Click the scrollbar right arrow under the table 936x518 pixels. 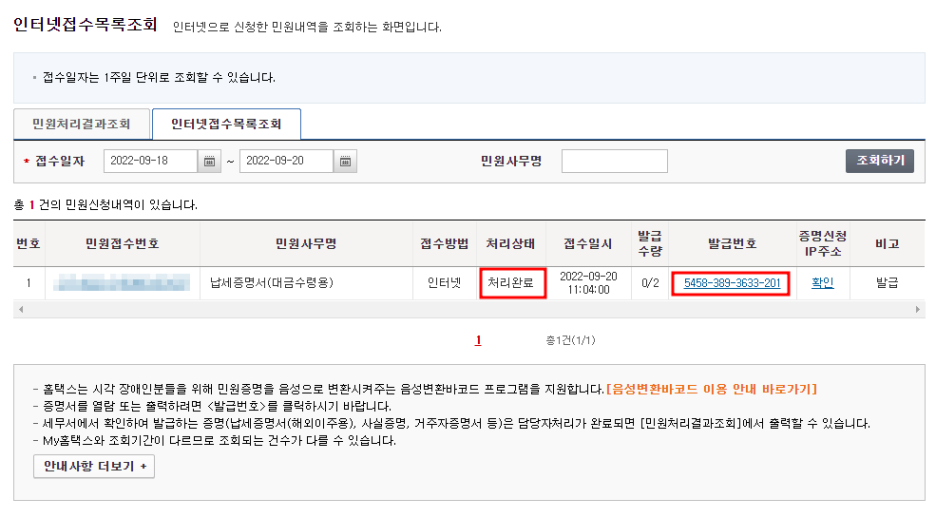[918, 310]
